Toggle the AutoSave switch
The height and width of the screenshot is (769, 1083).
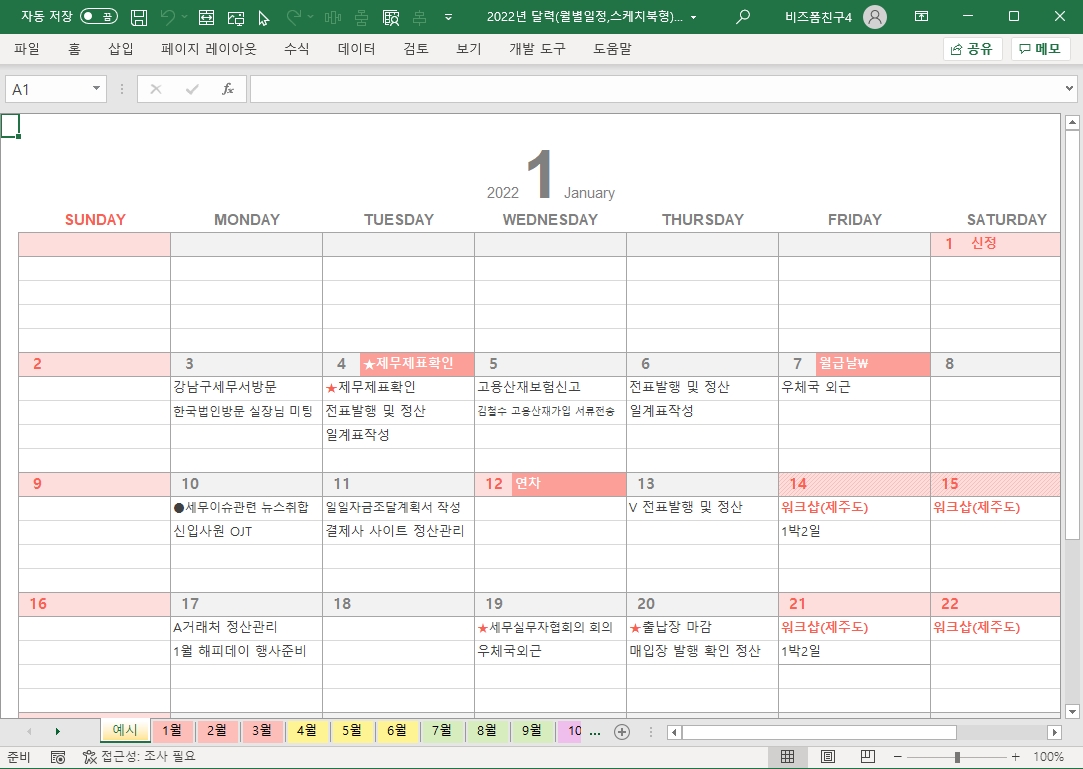[x=99, y=16]
